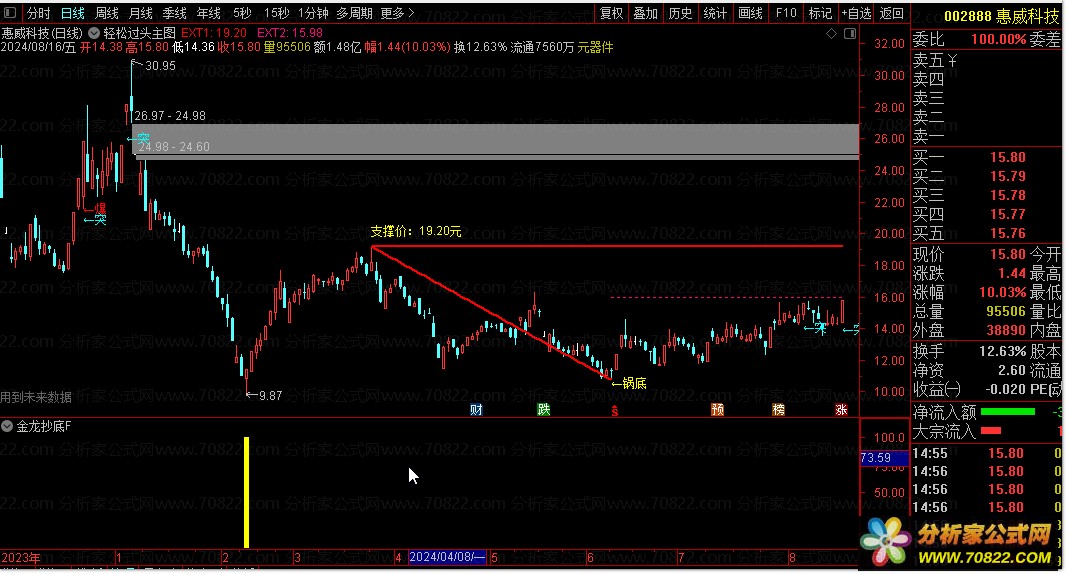
Task: Select the 年线 yearly period
Action: [x=208, y=13]
